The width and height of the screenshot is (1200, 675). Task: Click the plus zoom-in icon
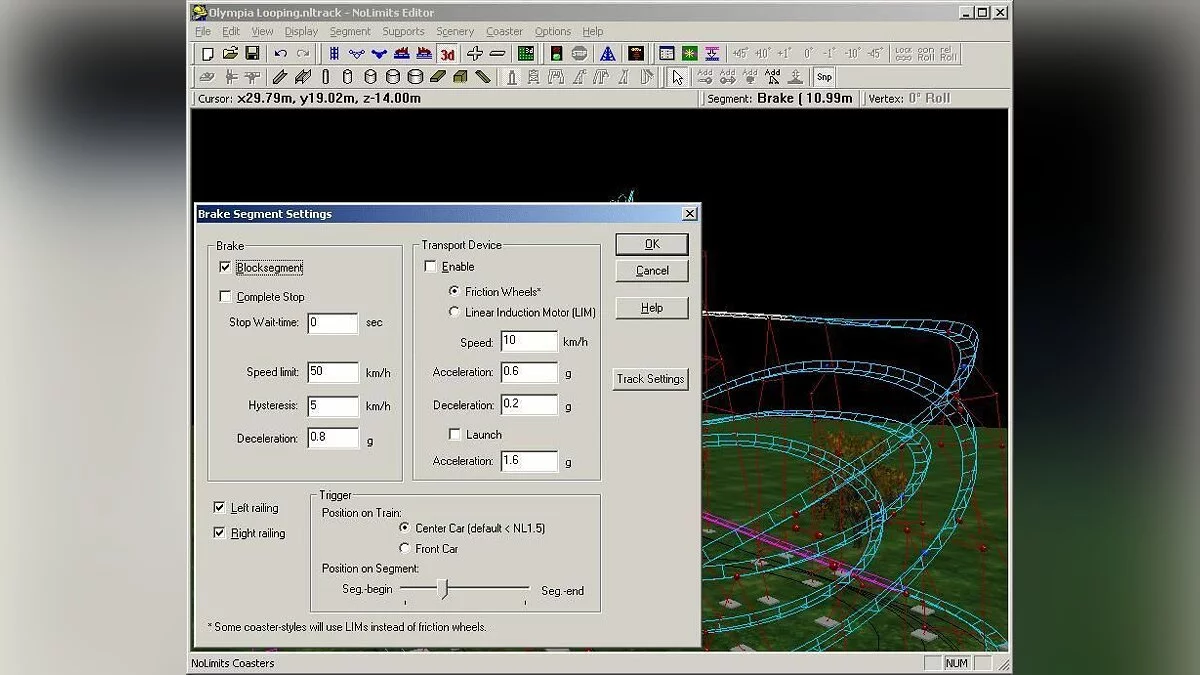click(475, 53)
